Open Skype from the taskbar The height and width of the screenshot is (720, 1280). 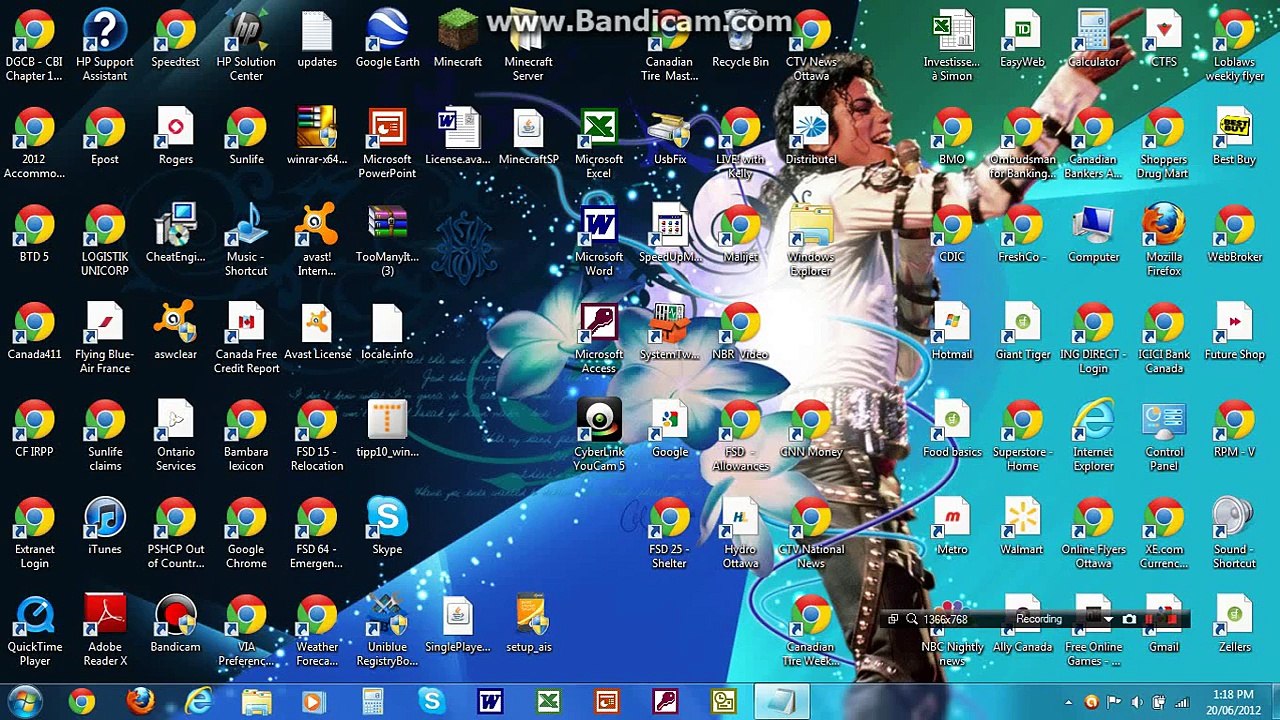tap(432, 702)
